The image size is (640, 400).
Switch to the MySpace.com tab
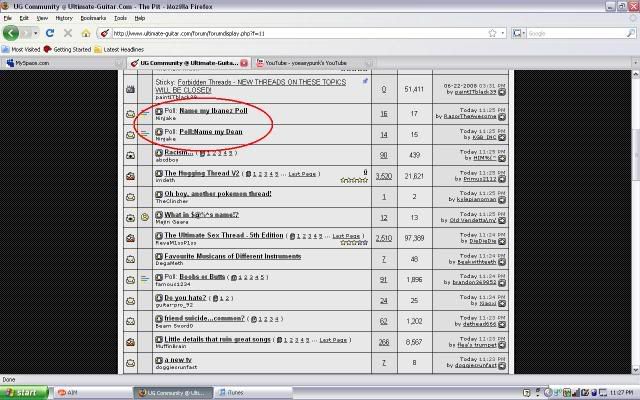[62, 63]
